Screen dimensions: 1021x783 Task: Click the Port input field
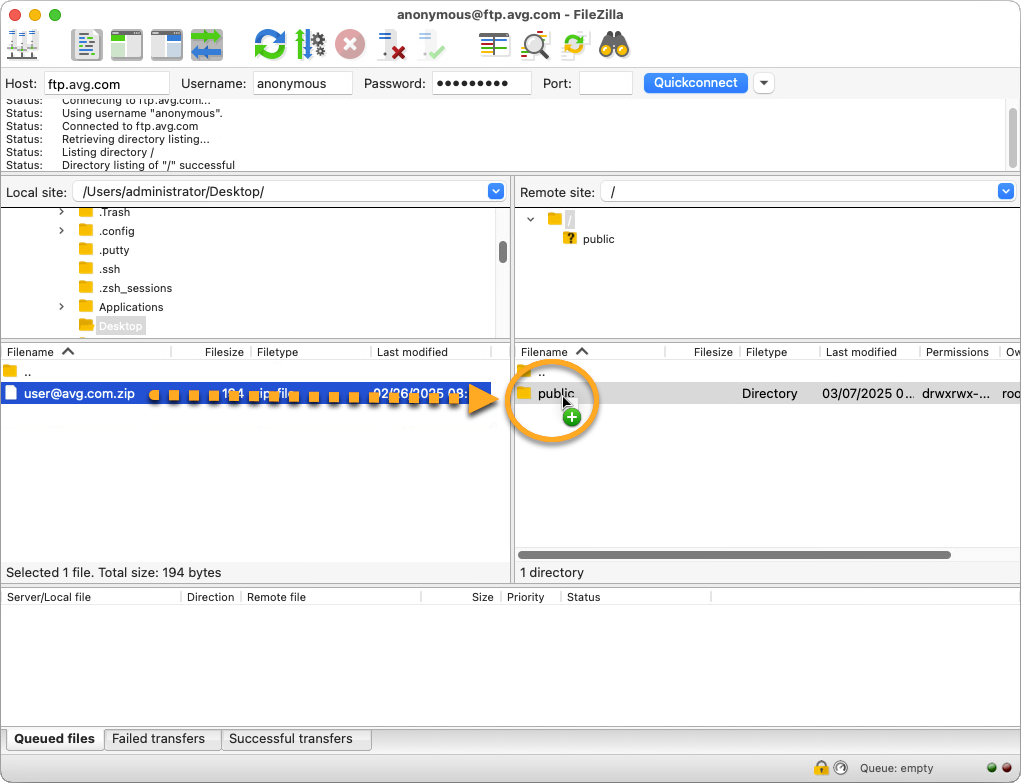point(605,84)
